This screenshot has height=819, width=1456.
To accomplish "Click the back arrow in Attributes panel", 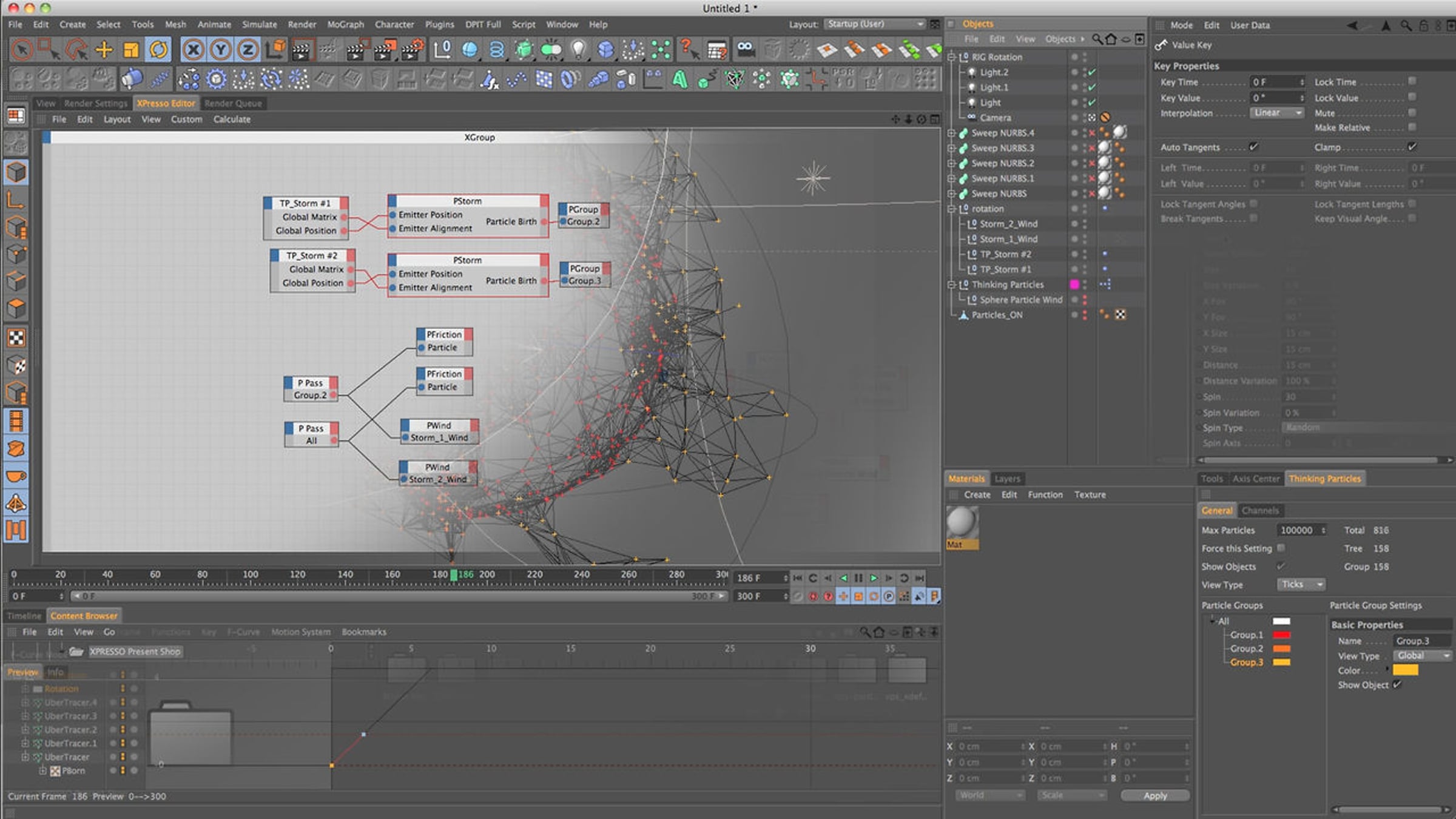I will tap(1352, 25).
